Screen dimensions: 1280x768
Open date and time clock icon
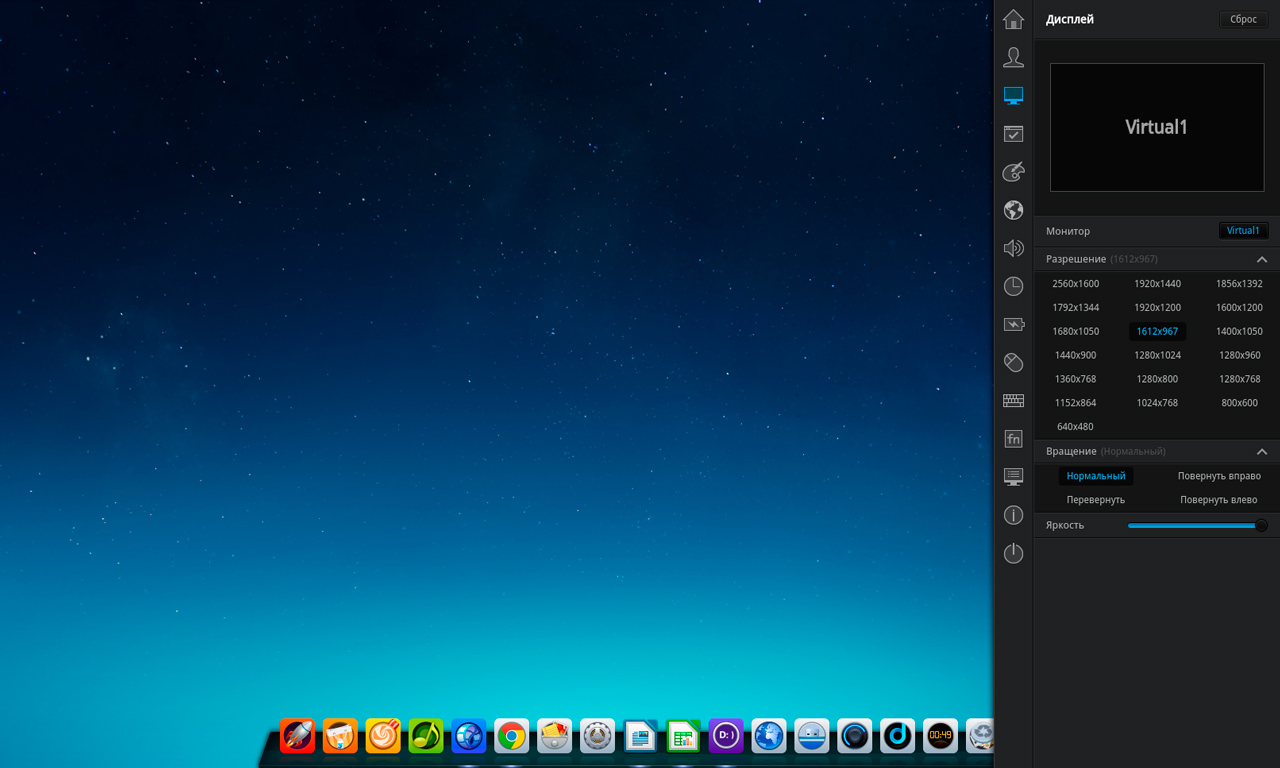pos(1013,286)
